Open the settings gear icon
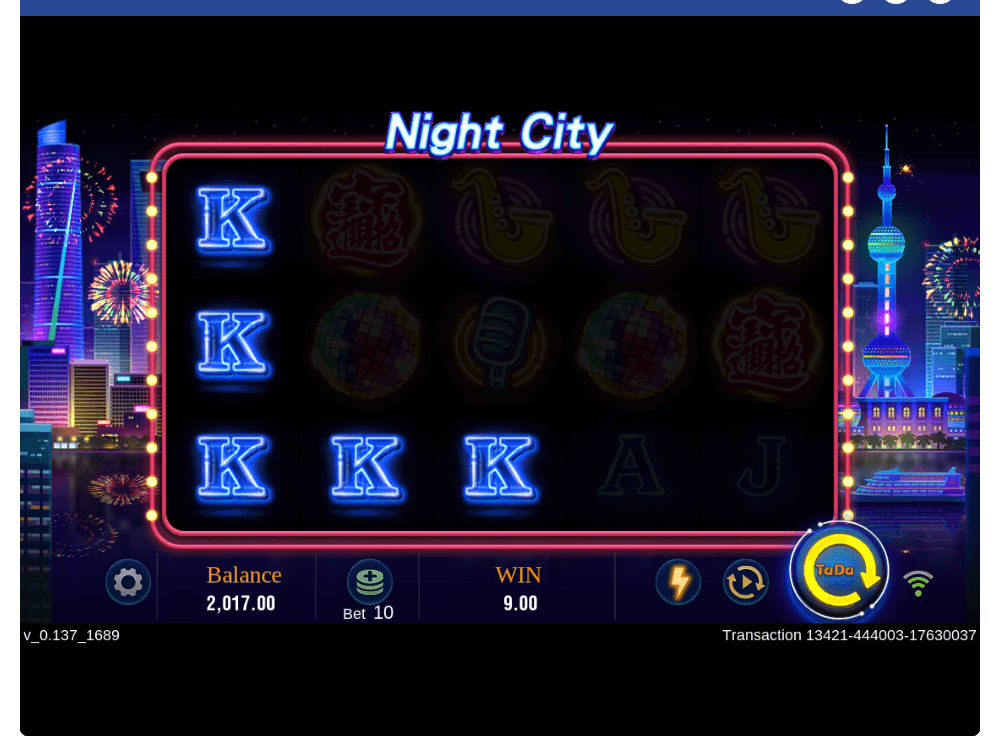This screenshot has width=1002, height=751. [128, 582]
